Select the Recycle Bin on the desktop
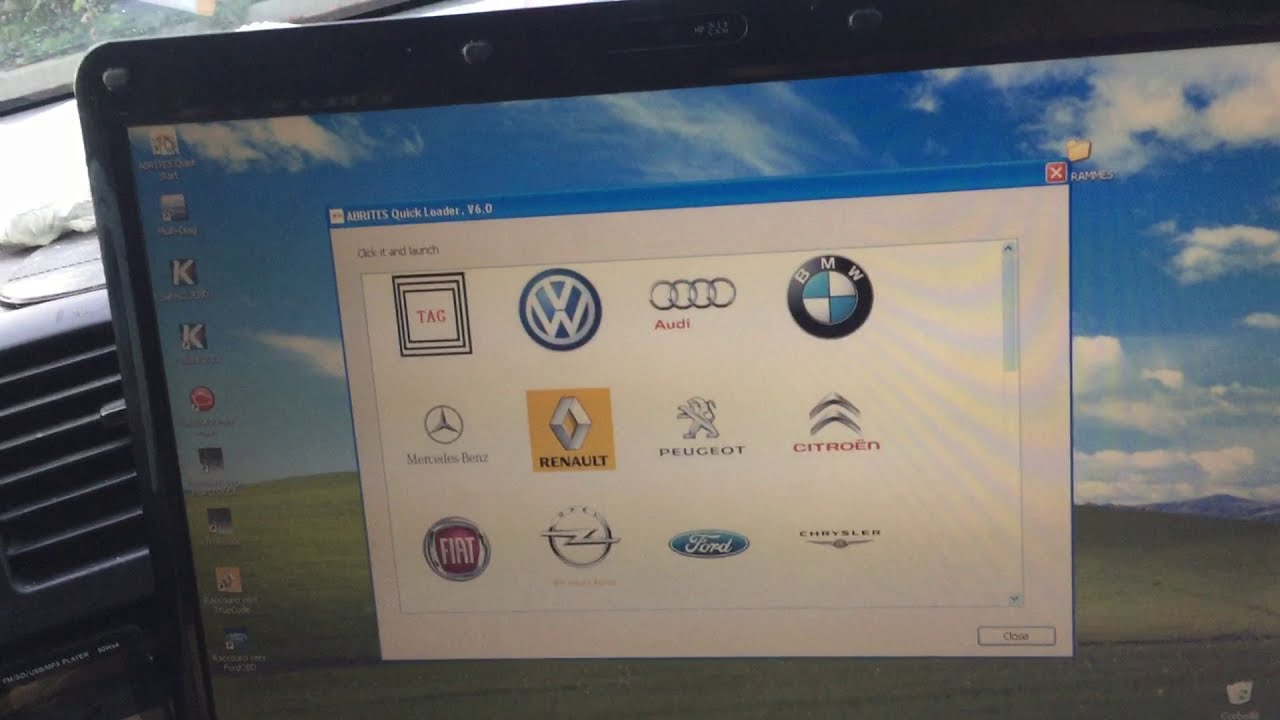 pos(1239,700)
